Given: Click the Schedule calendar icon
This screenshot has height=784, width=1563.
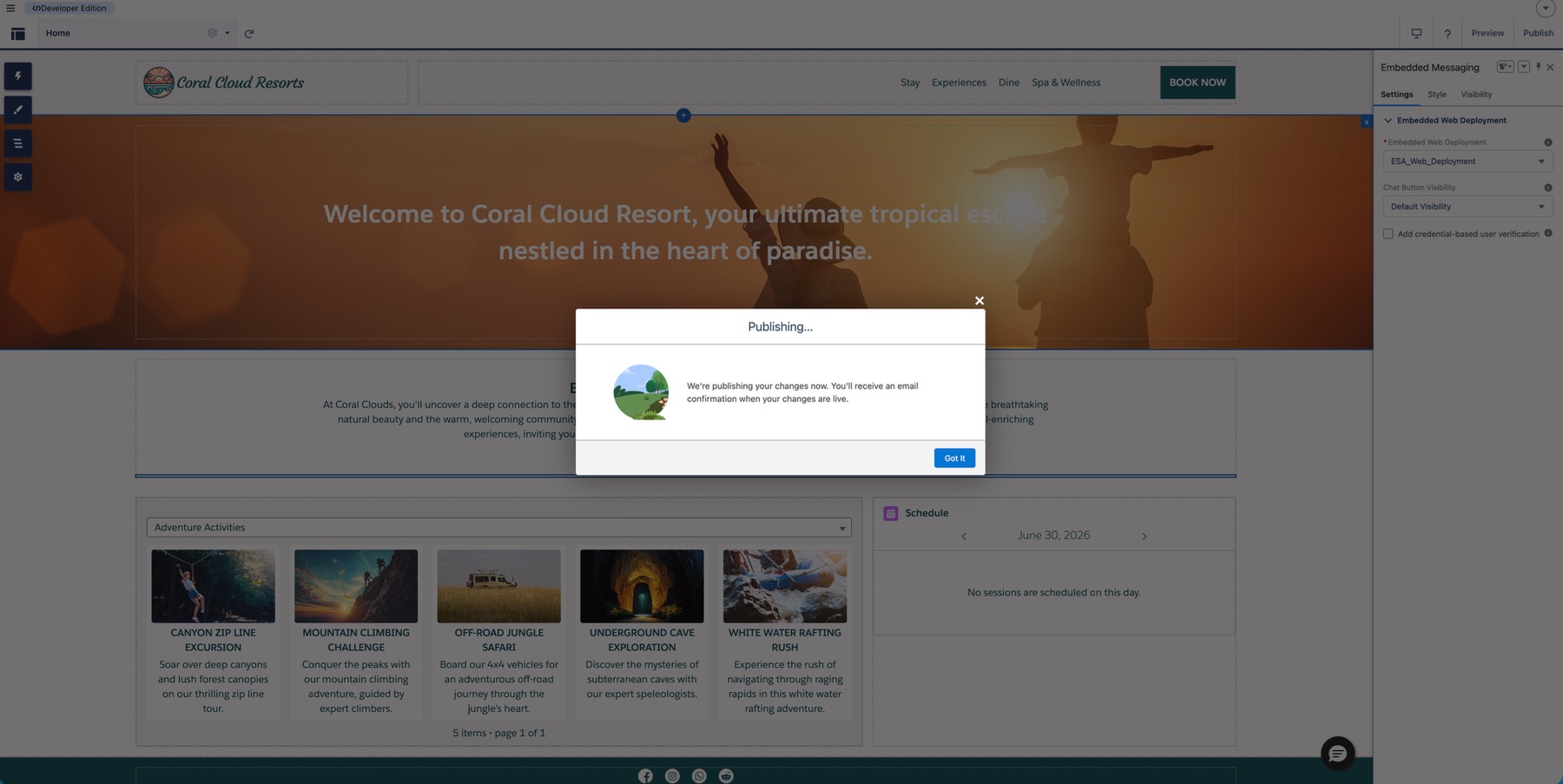Looking at the screenshot, I should [x=891, y=513].
